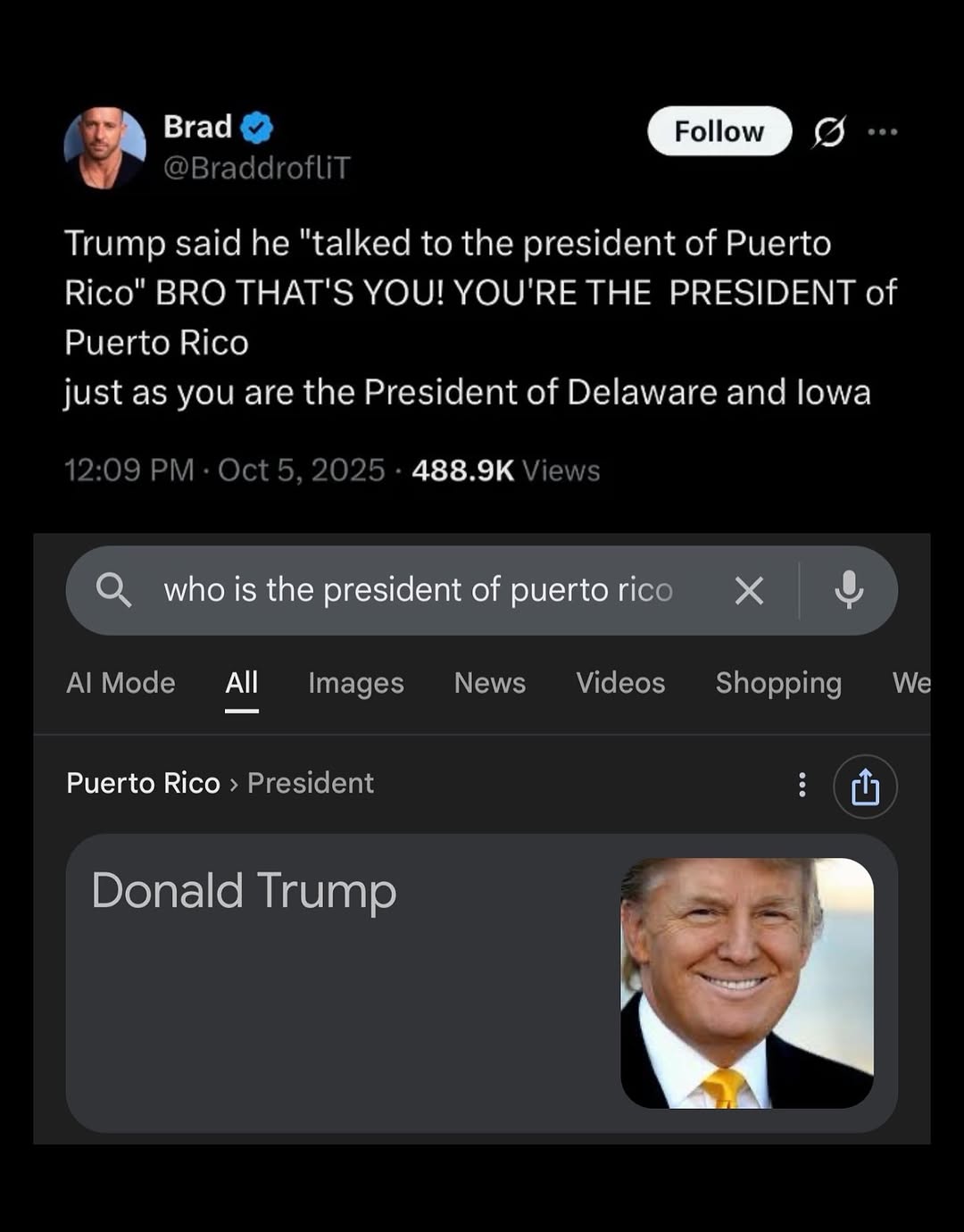Screen dimensions: 964x1232
Task: Clear the search query with X icon
Action: click(x=749, y=590)
